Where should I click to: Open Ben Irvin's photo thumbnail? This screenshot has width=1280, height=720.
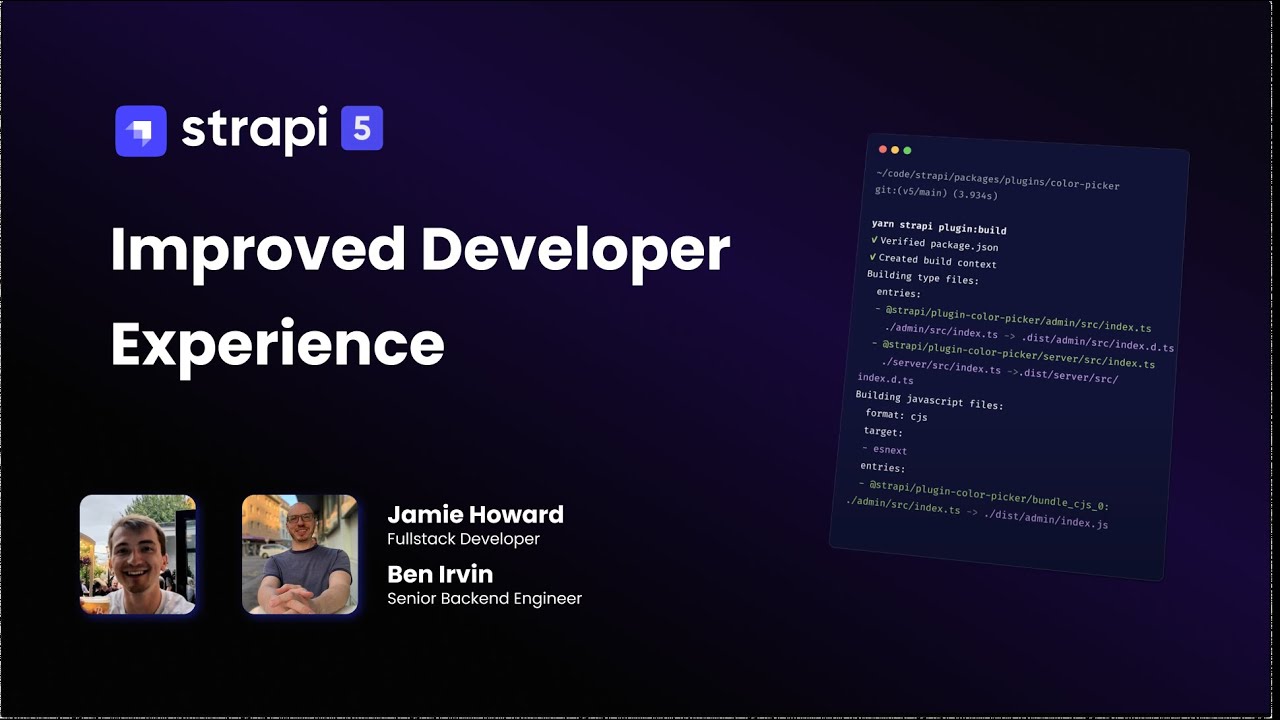click(300, 554)
